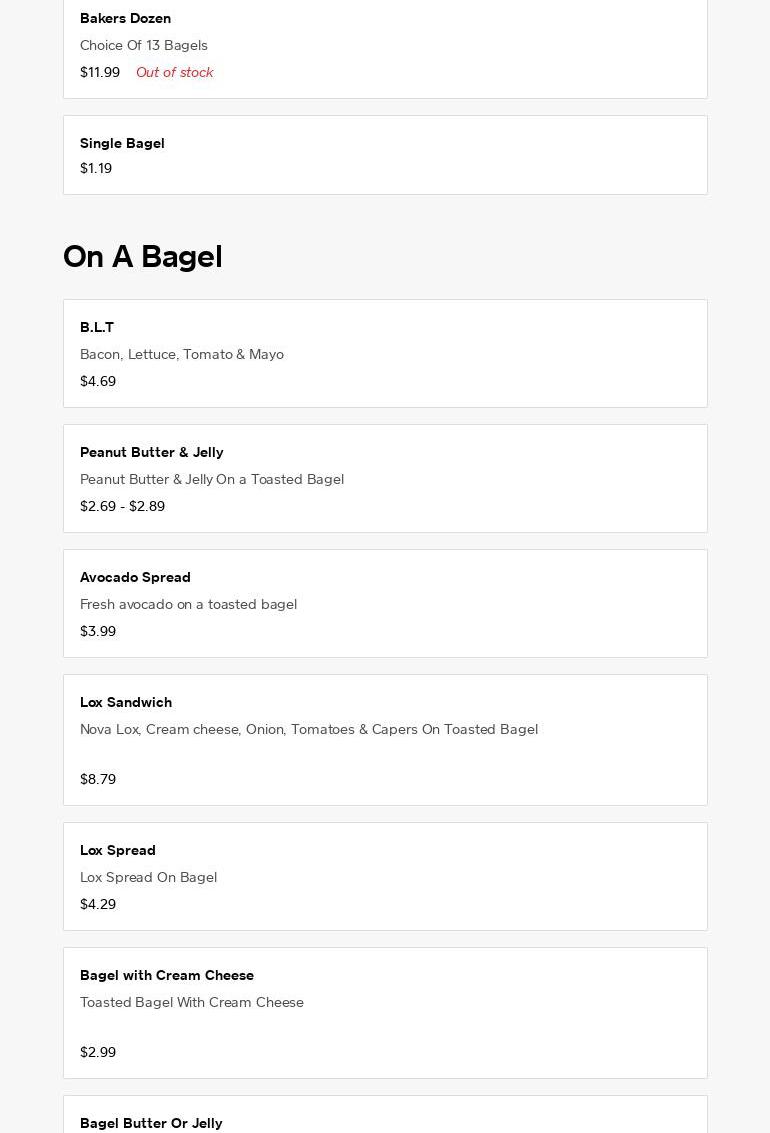Click the 'Bacon, Lettuce, Tomato & Mayo' description

click(x=182, y=354)
